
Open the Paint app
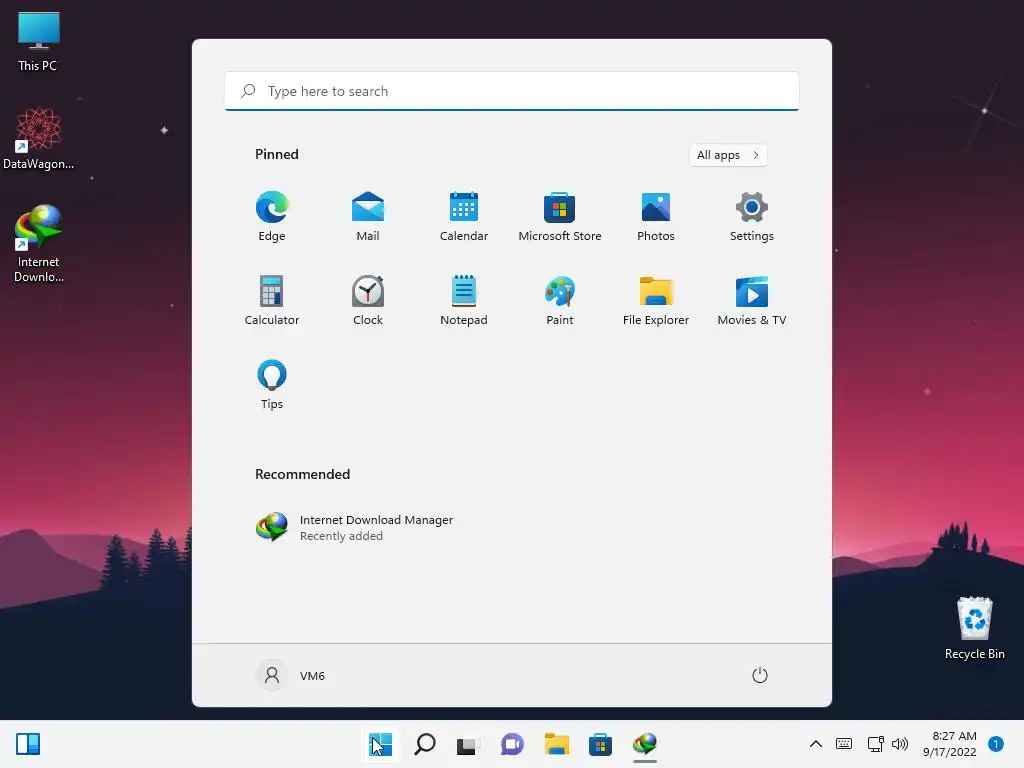click(x=560, y=300)
